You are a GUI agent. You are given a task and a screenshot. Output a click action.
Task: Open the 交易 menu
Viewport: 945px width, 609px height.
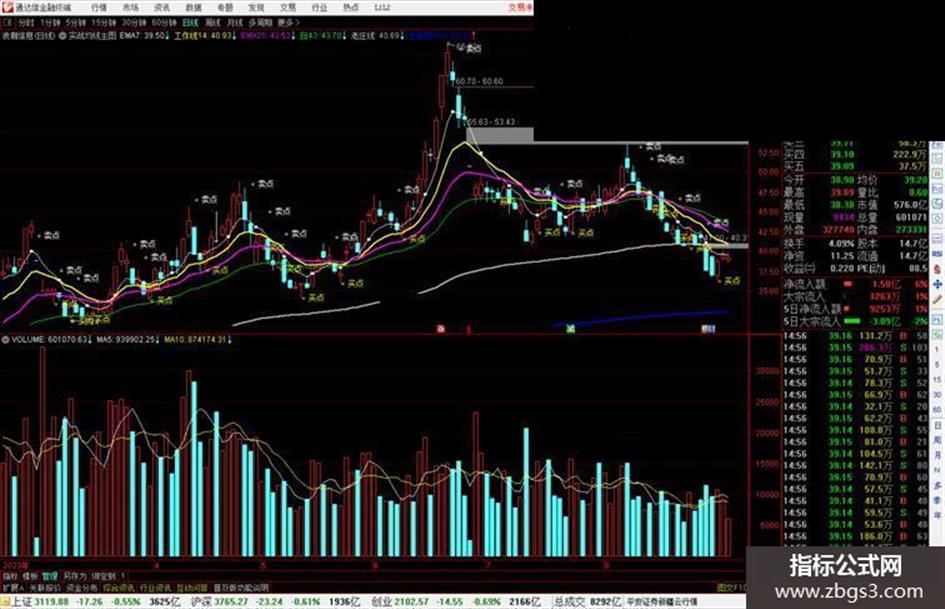click(288, 8)
